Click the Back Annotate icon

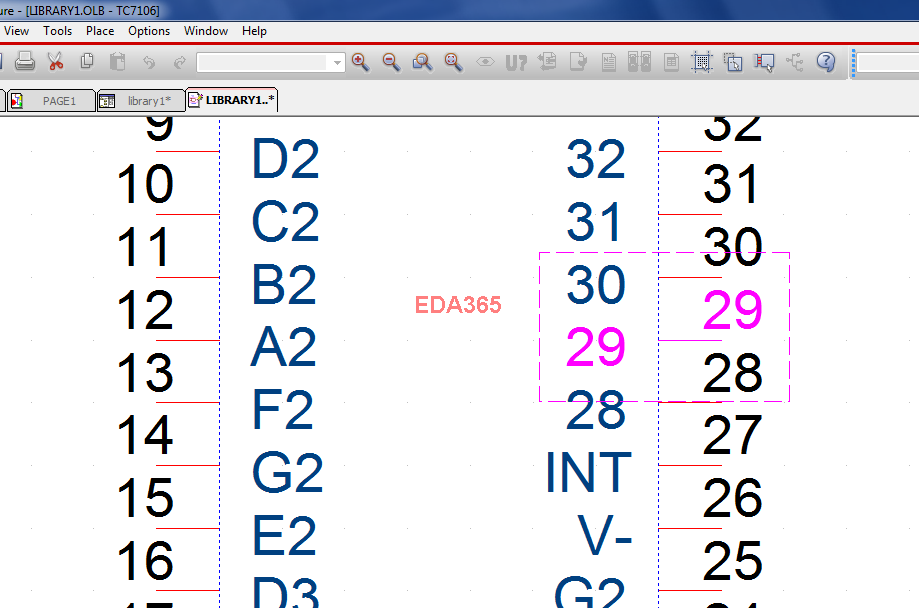pyautogui.click(x=547, y=61)
